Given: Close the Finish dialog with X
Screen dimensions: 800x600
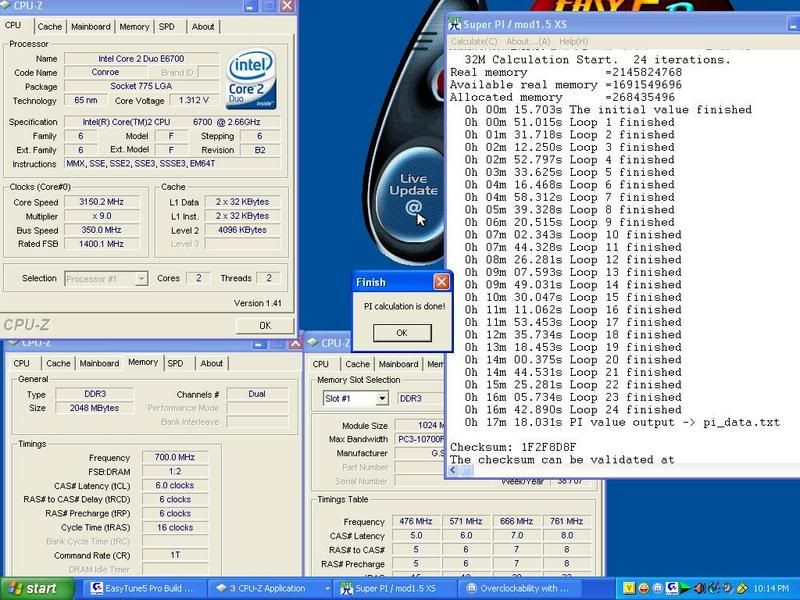Looking at the screenshot, I should tap(441, 282).
